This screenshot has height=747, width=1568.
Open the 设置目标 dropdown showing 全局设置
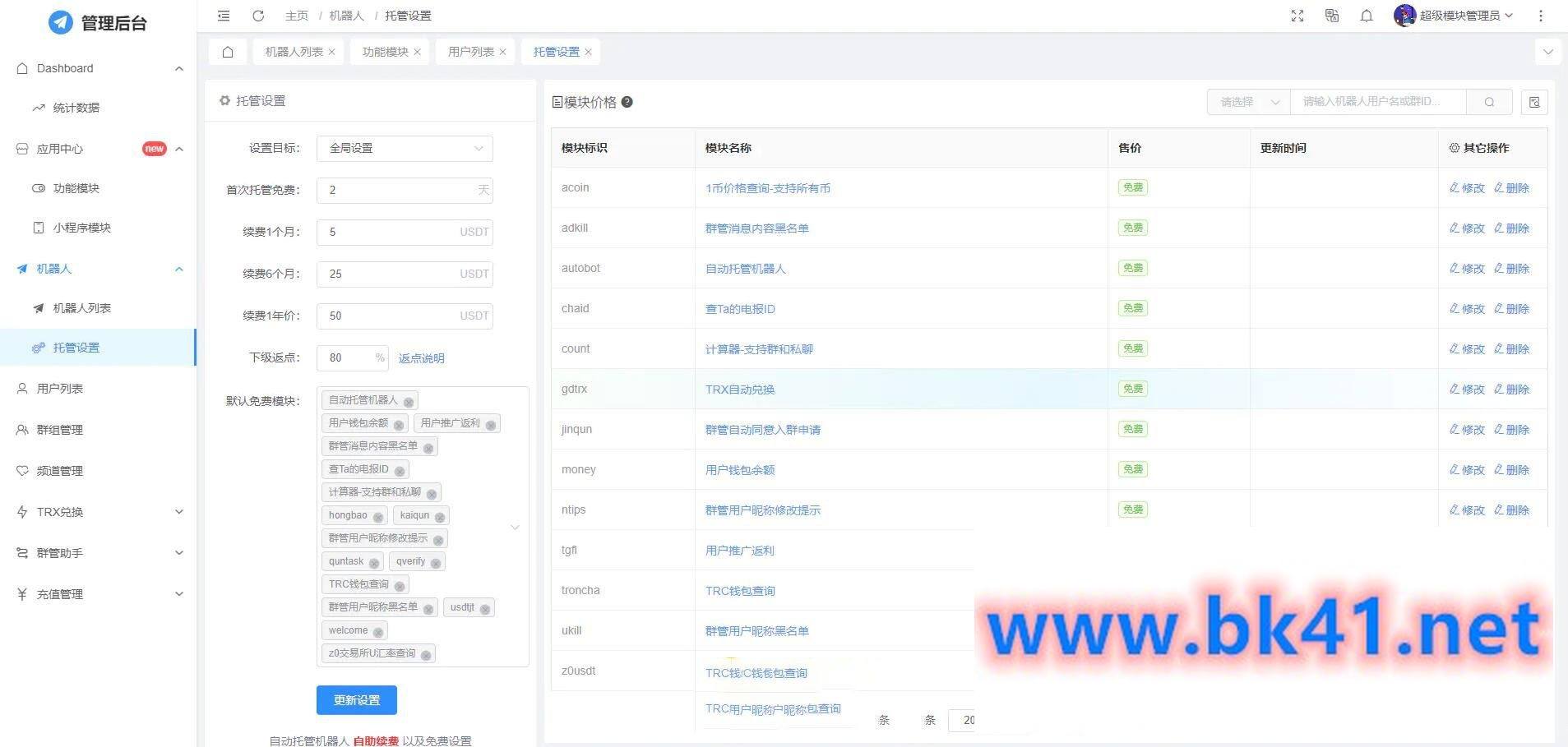pyautogui.click(x=404, y=148)
